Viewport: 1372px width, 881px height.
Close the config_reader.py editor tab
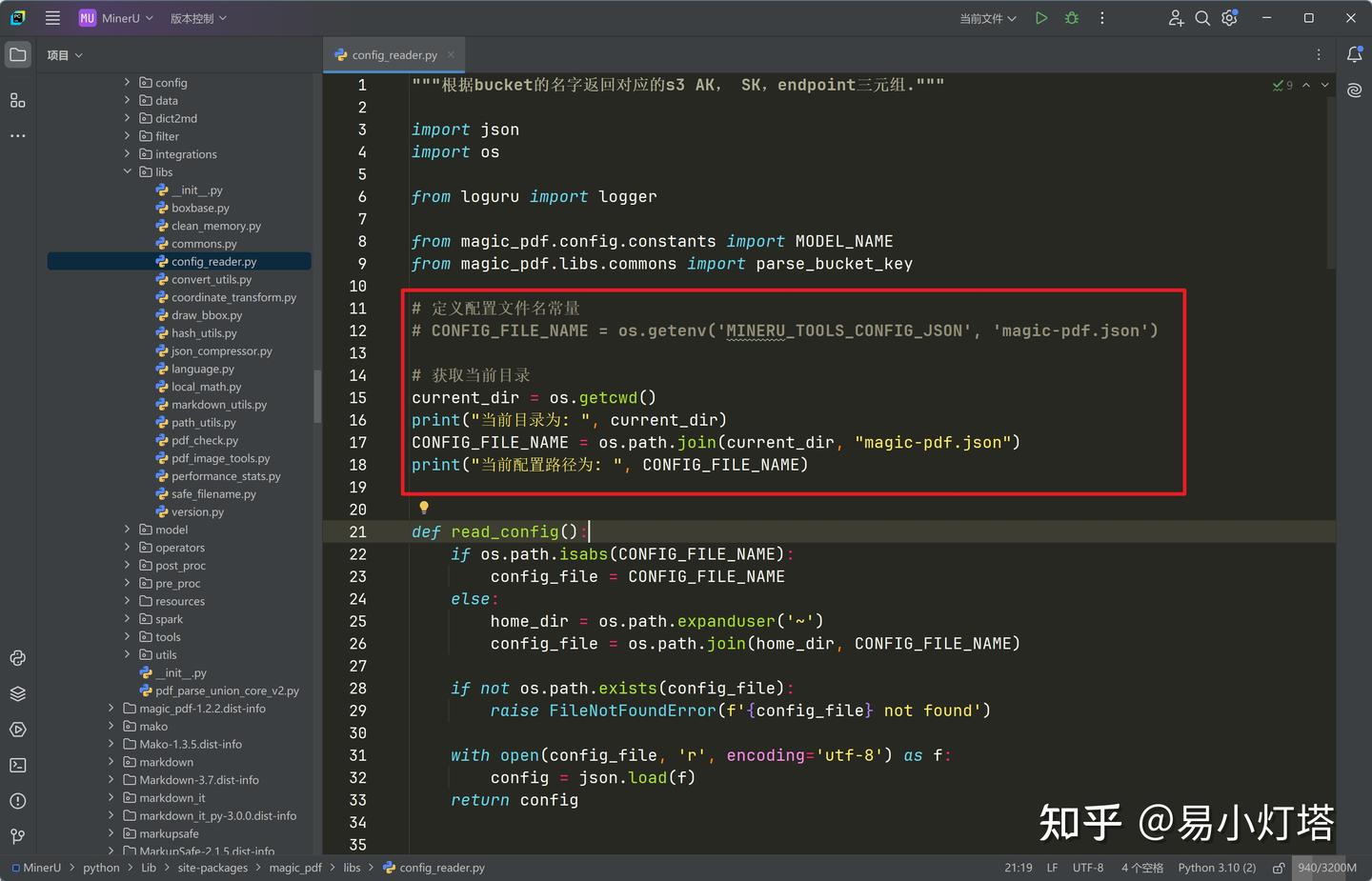[451, 54]
